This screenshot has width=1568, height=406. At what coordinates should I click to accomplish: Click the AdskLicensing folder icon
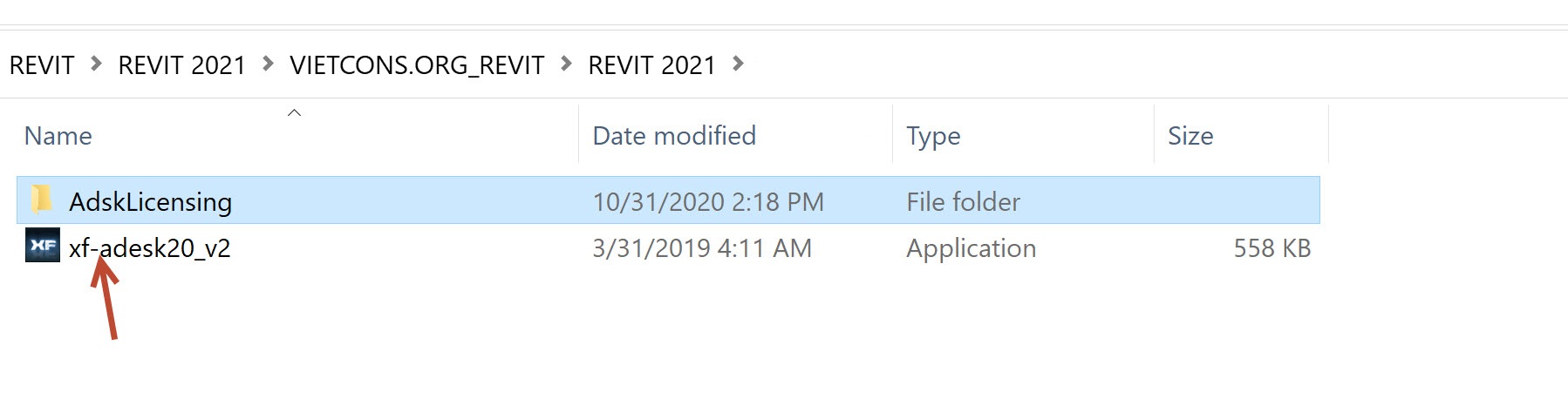pos(41,200)
